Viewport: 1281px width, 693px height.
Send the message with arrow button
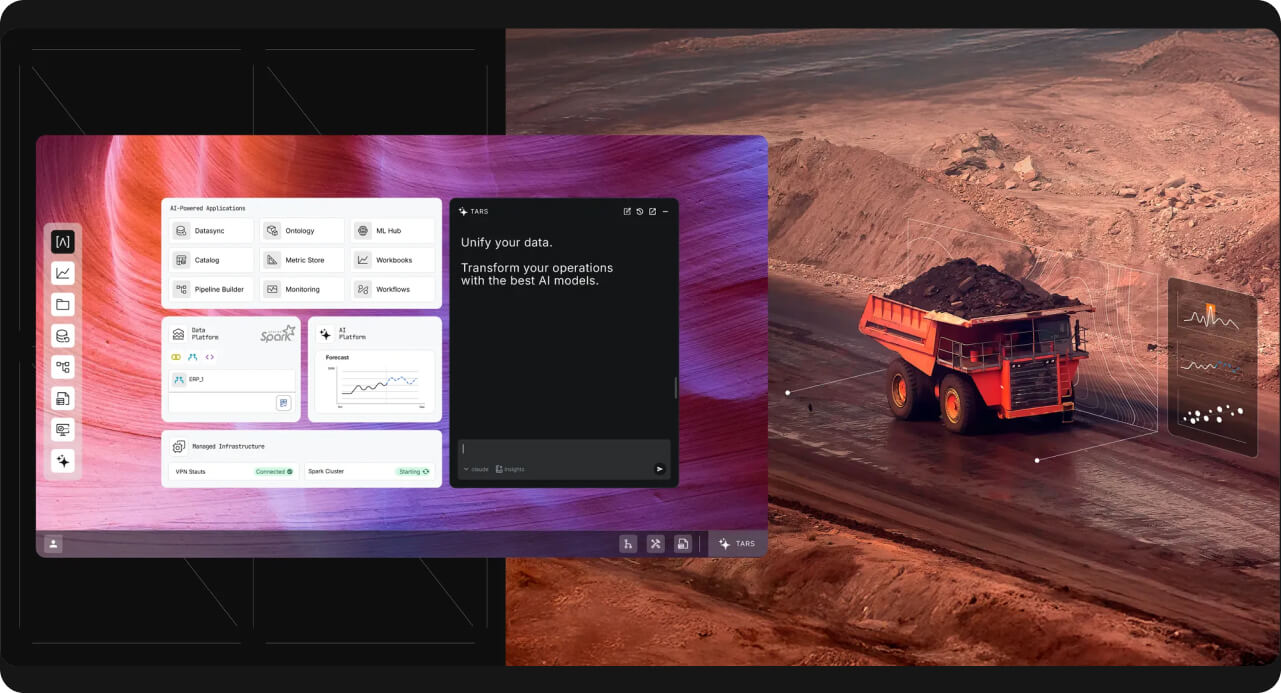660,469
